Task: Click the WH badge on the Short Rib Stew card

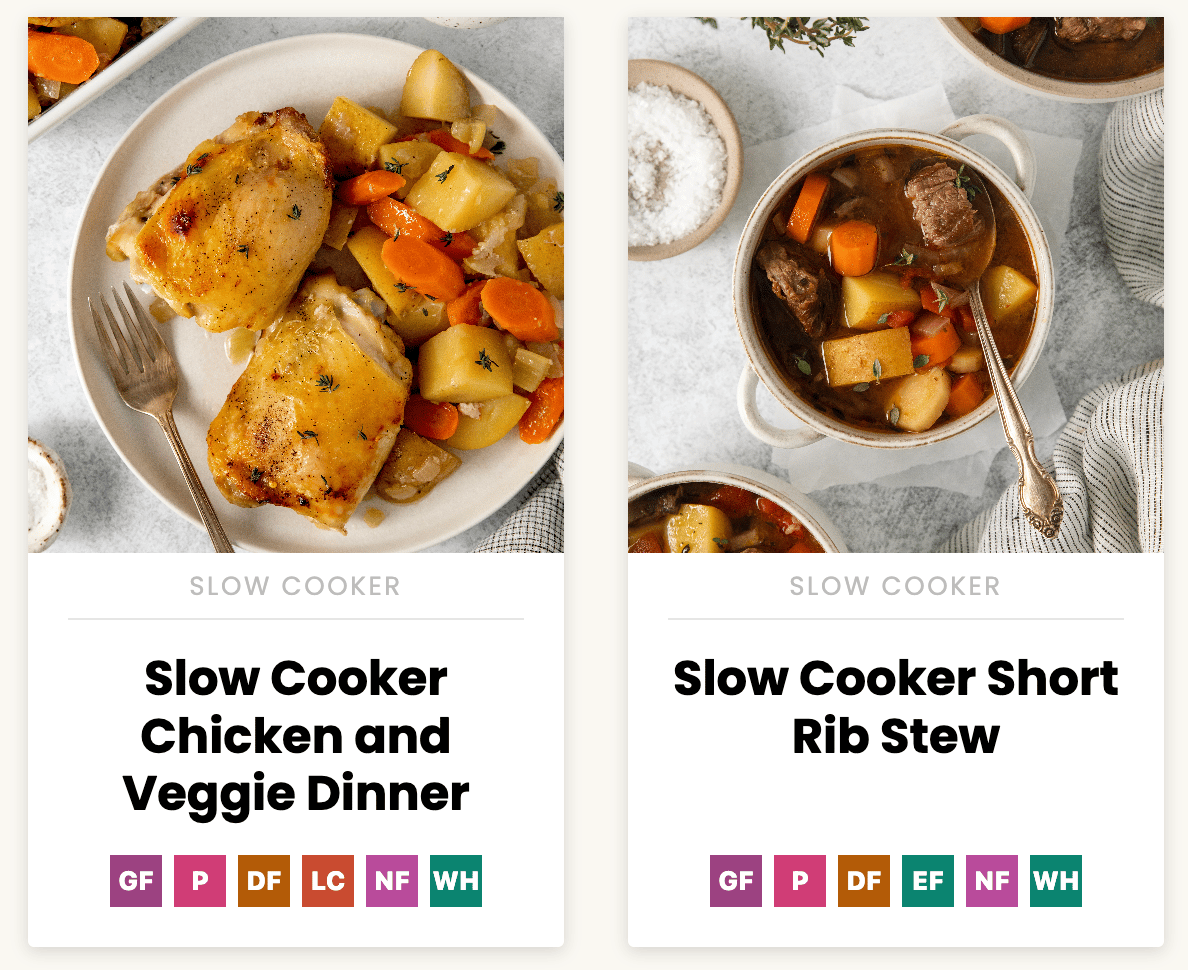Action: point(1056,881)
